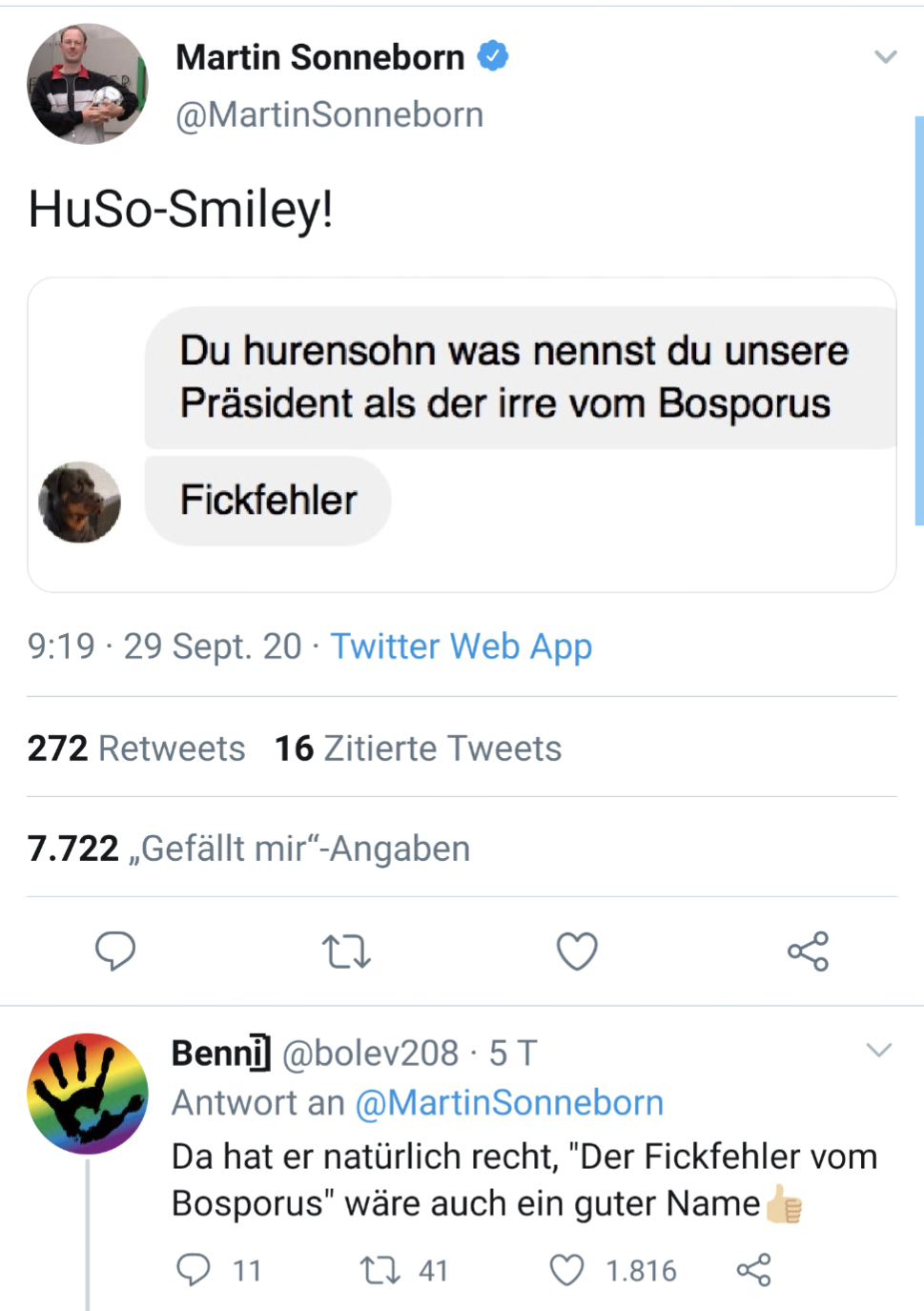Expand options chevron on Benni's reply
Viewport: 924px width, 1311px height.
click(878, 1051)
